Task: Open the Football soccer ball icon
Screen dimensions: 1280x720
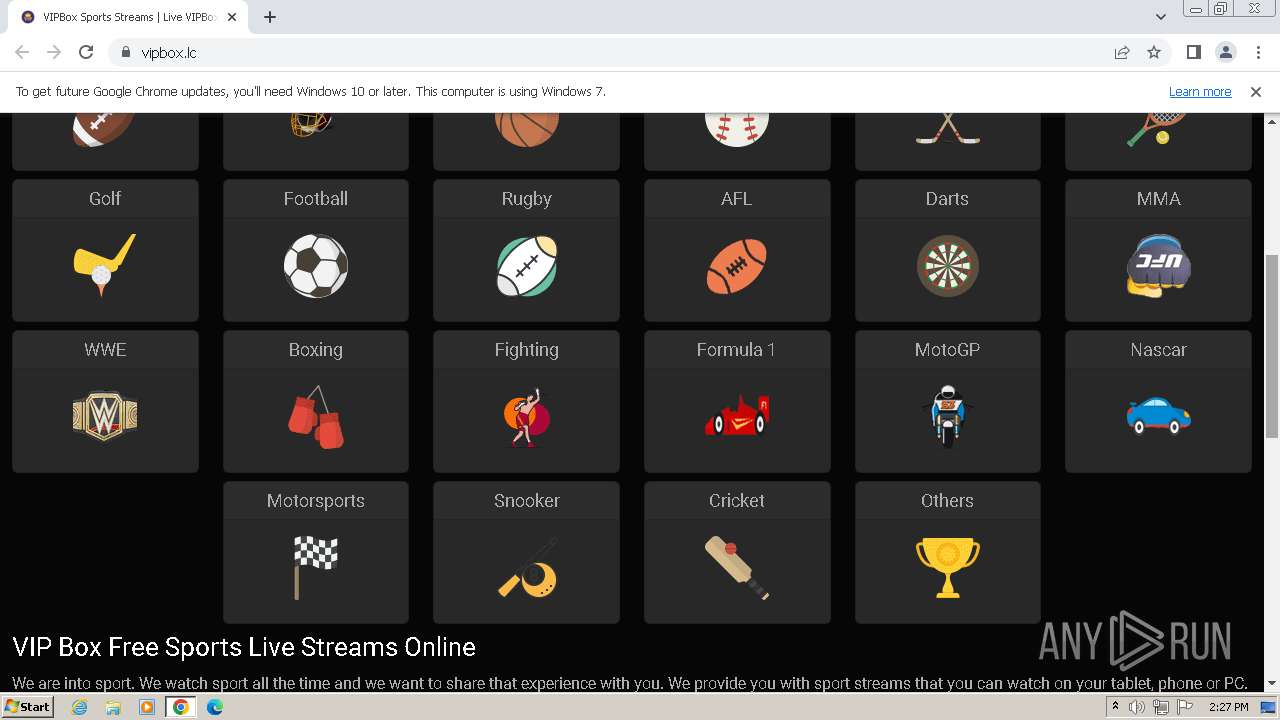Action: tap(316, 266)
